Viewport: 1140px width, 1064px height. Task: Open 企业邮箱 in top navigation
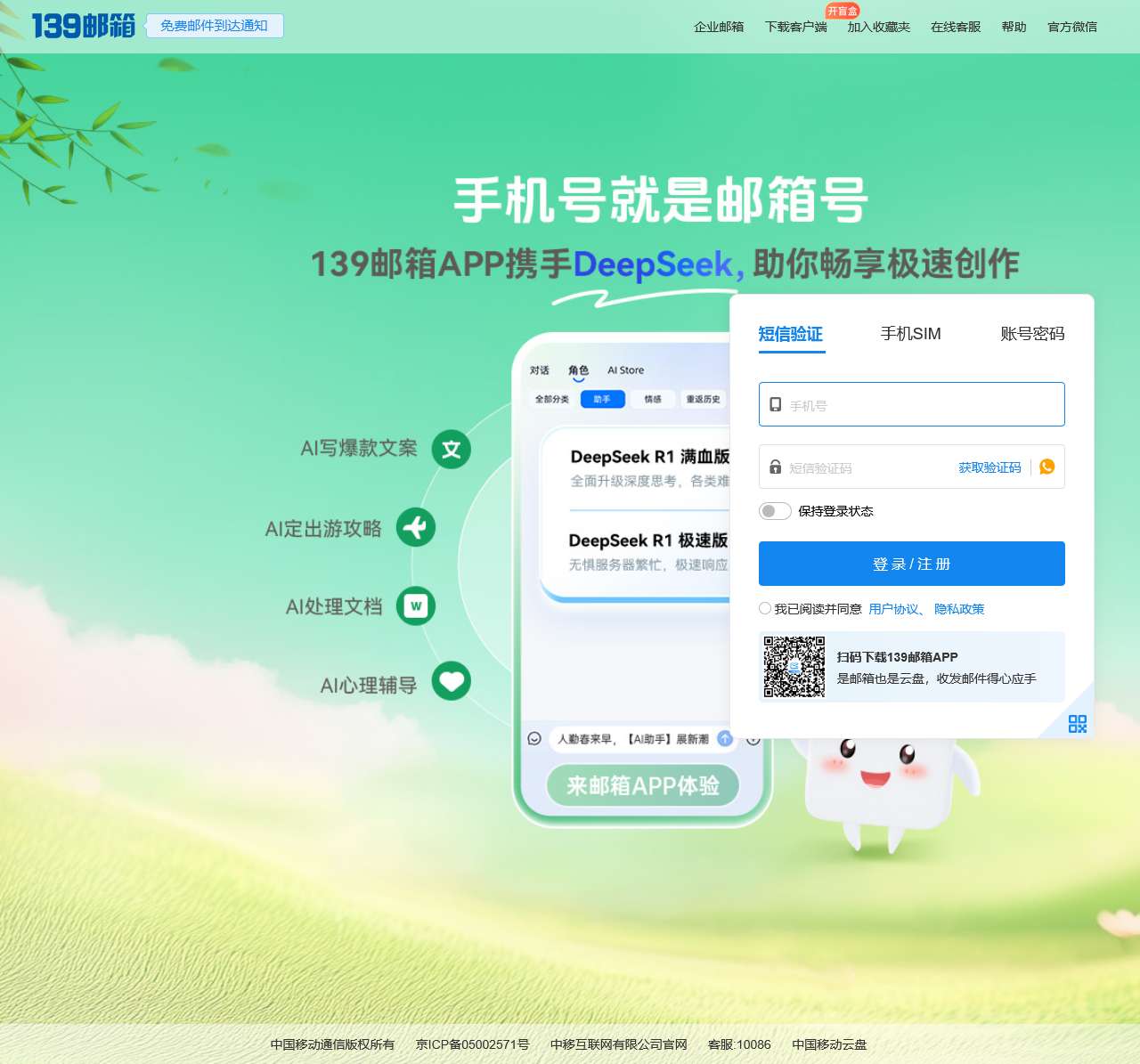tap(719, 27)
